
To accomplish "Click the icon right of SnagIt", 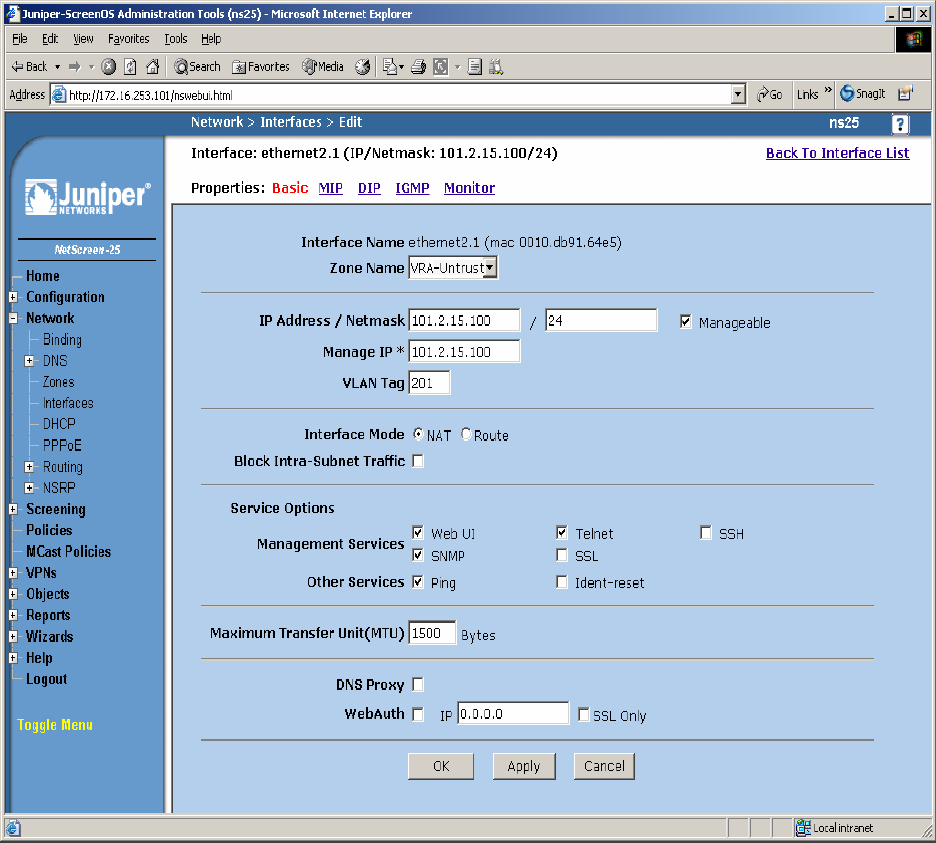I will [x=906, y=94].
